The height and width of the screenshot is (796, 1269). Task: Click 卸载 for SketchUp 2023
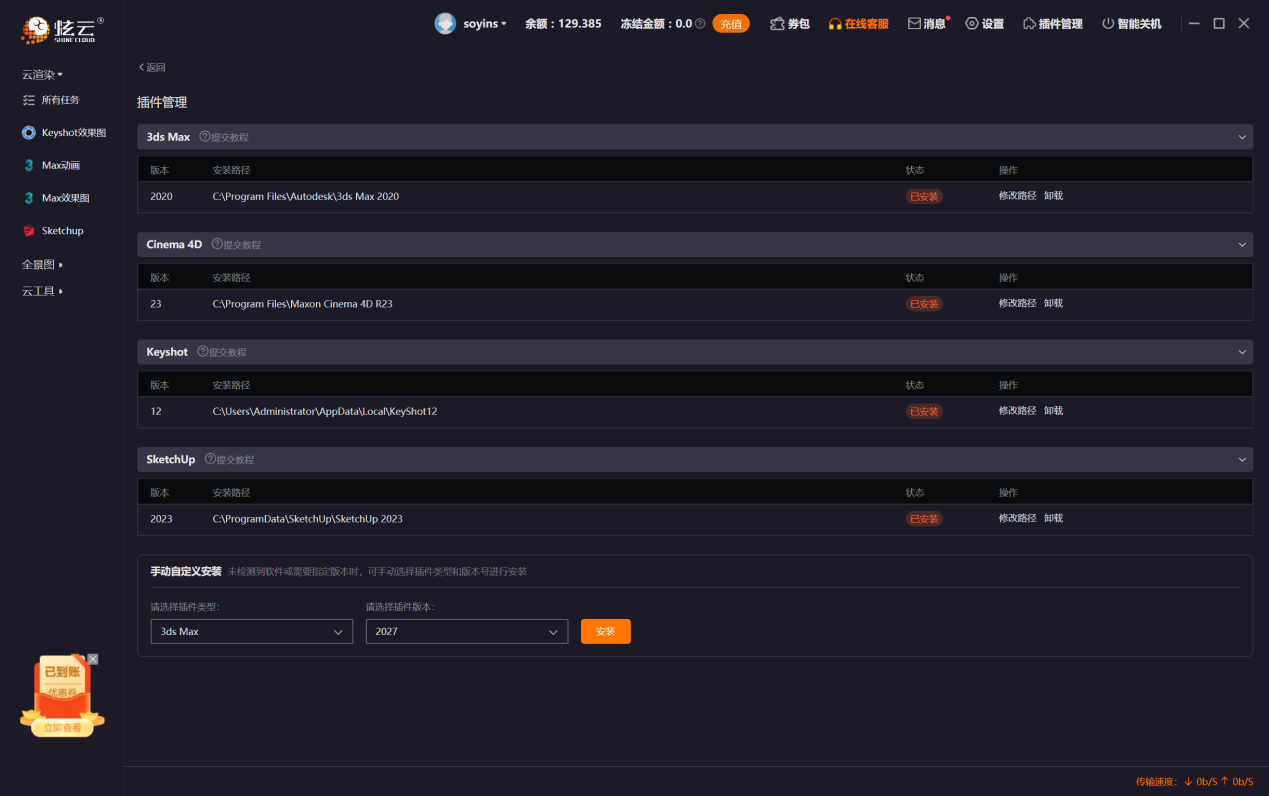tap(1053, 518)
